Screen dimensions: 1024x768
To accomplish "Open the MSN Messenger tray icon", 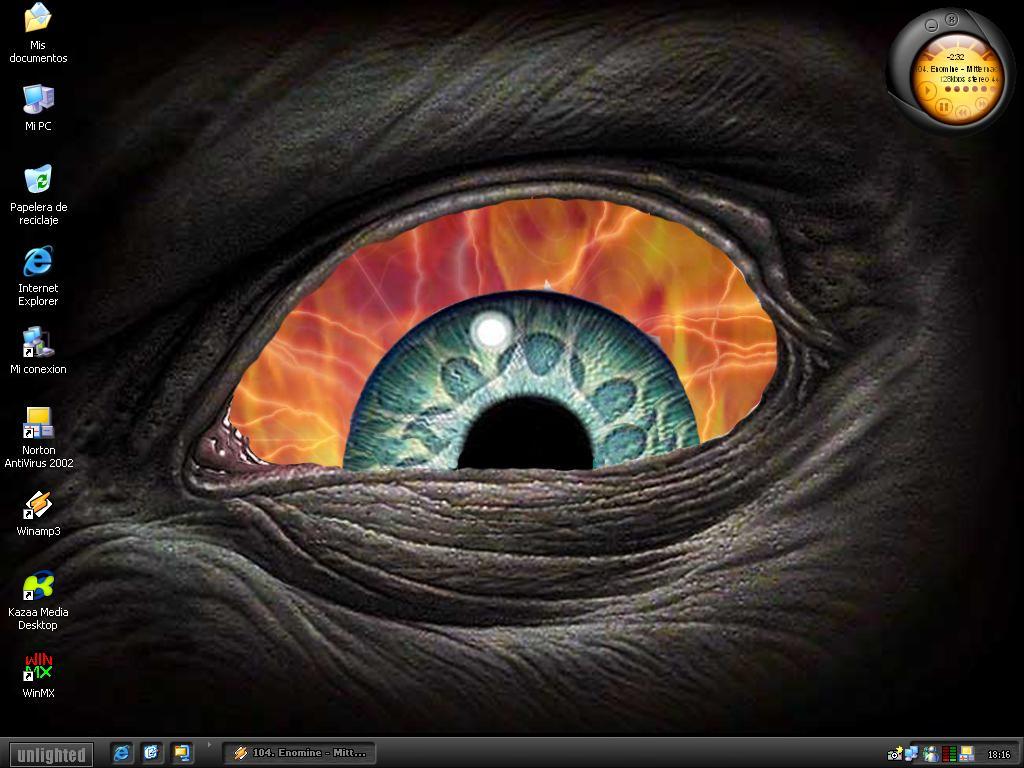I will pyautogui.click(x=931, y=754).
